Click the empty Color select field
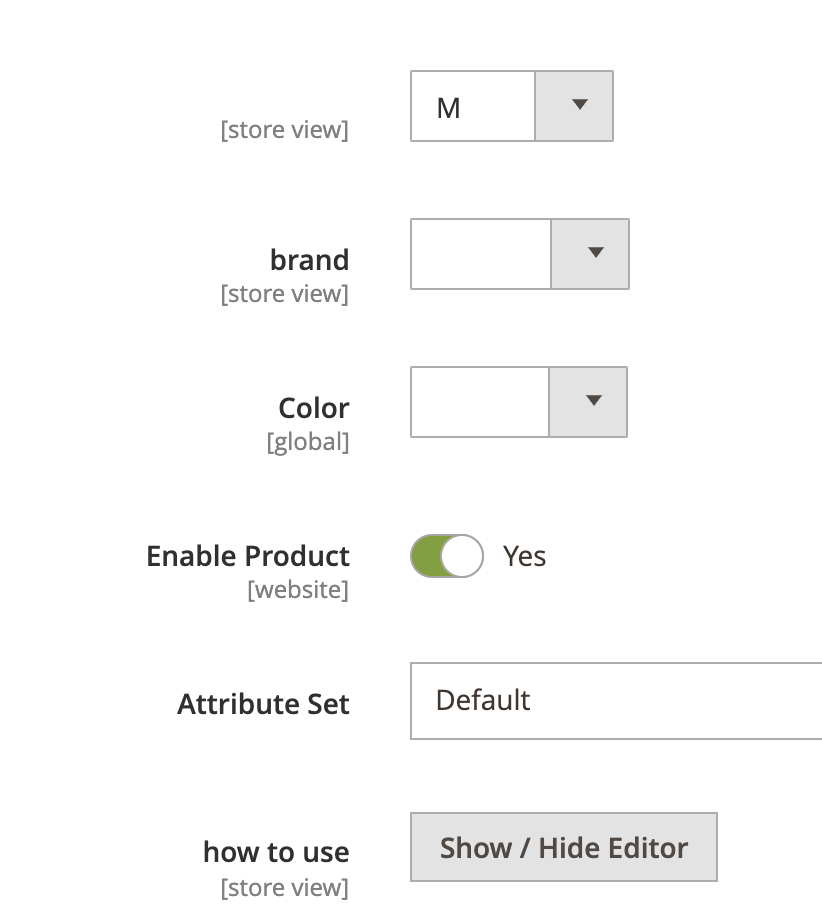Screen dimensions: 822x906 tap(479, 402)
